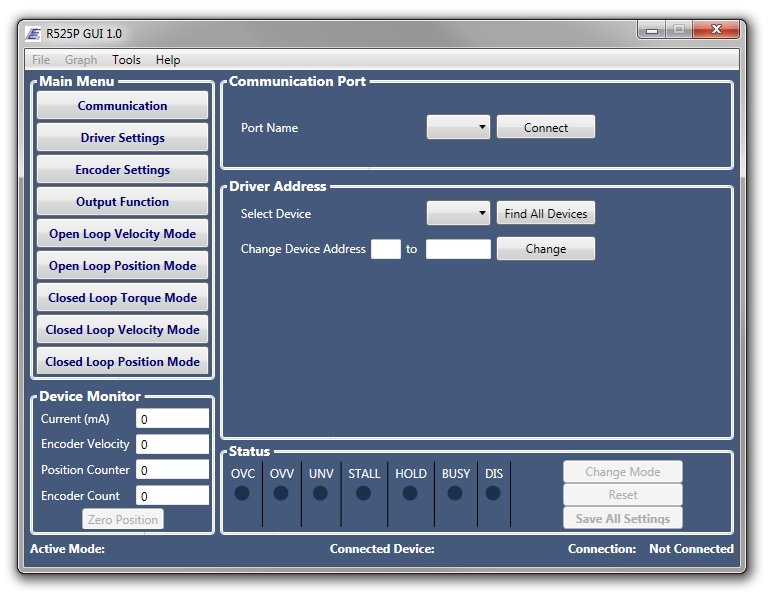Click the UNV status indicator light

point(320,493)
